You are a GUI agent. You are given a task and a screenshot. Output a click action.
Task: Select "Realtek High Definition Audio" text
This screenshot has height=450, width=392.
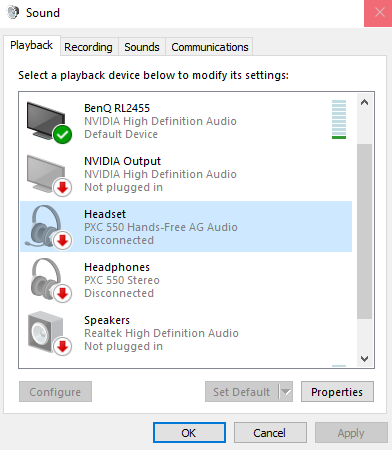161,333
